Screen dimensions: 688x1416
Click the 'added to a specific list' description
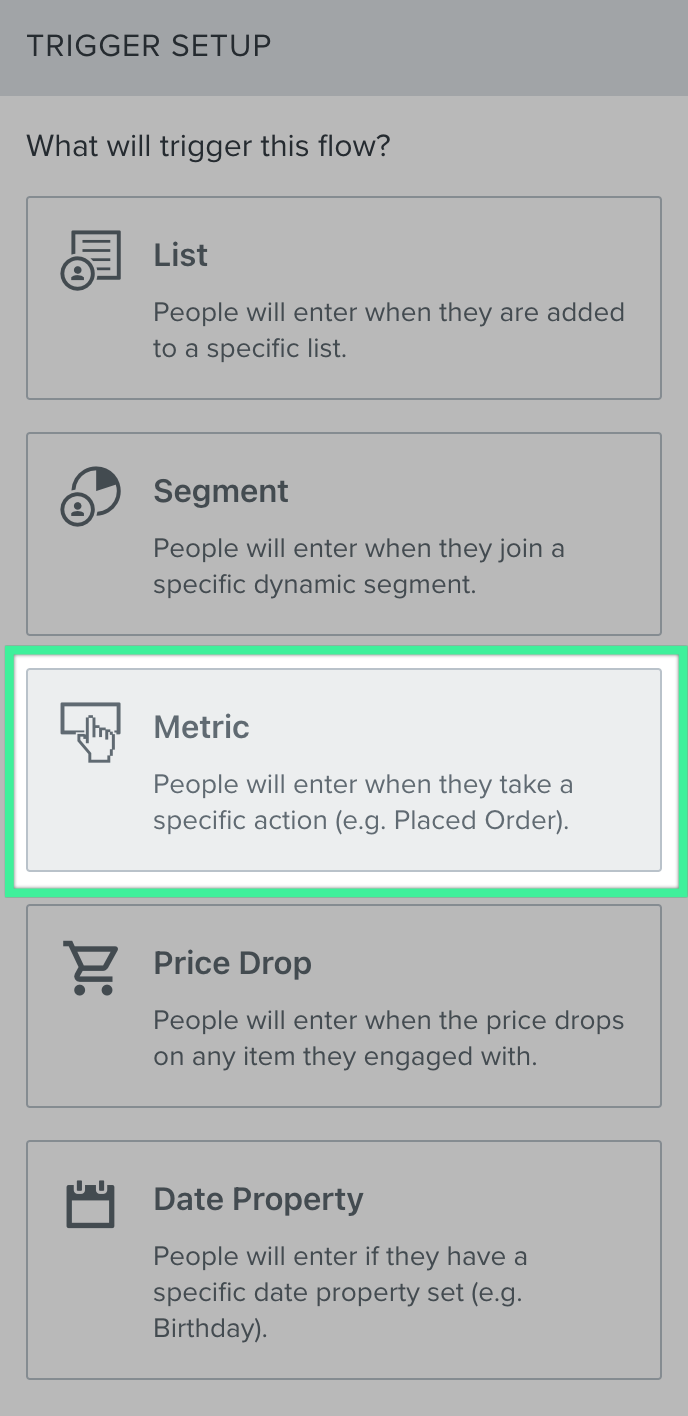point(389,331)
